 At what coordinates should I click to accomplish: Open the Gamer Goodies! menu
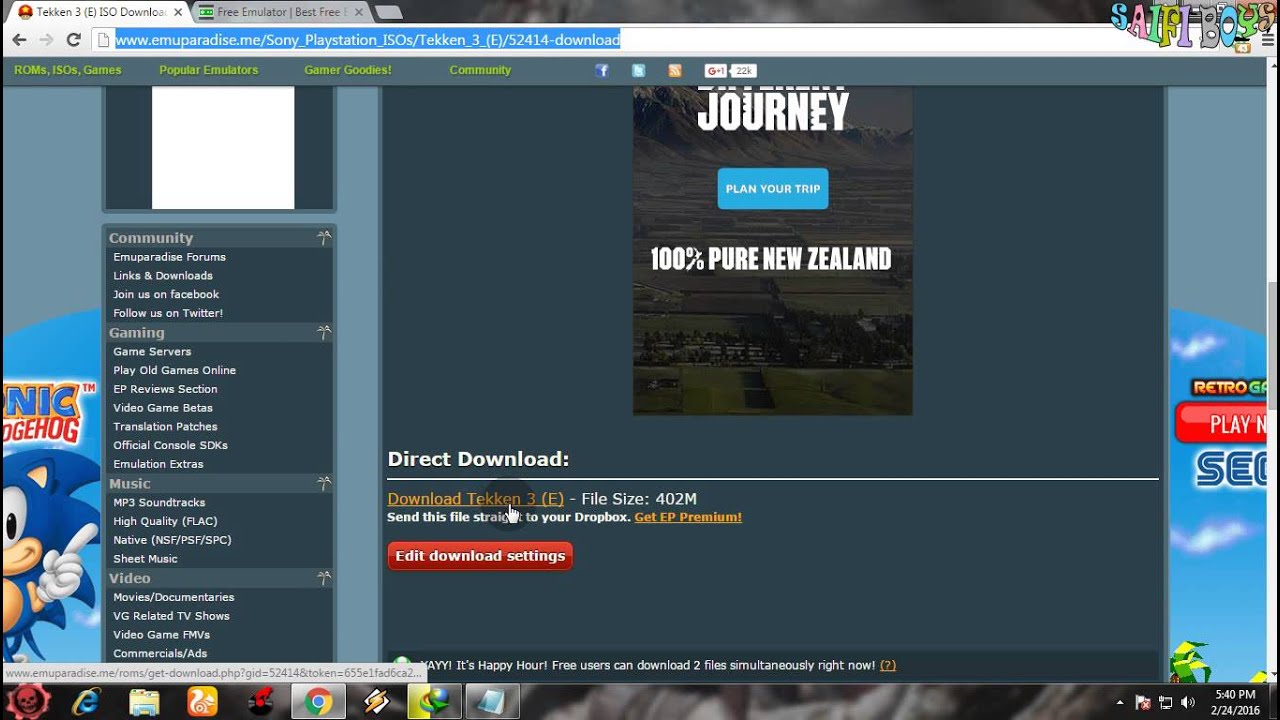[x=348, y=70]
